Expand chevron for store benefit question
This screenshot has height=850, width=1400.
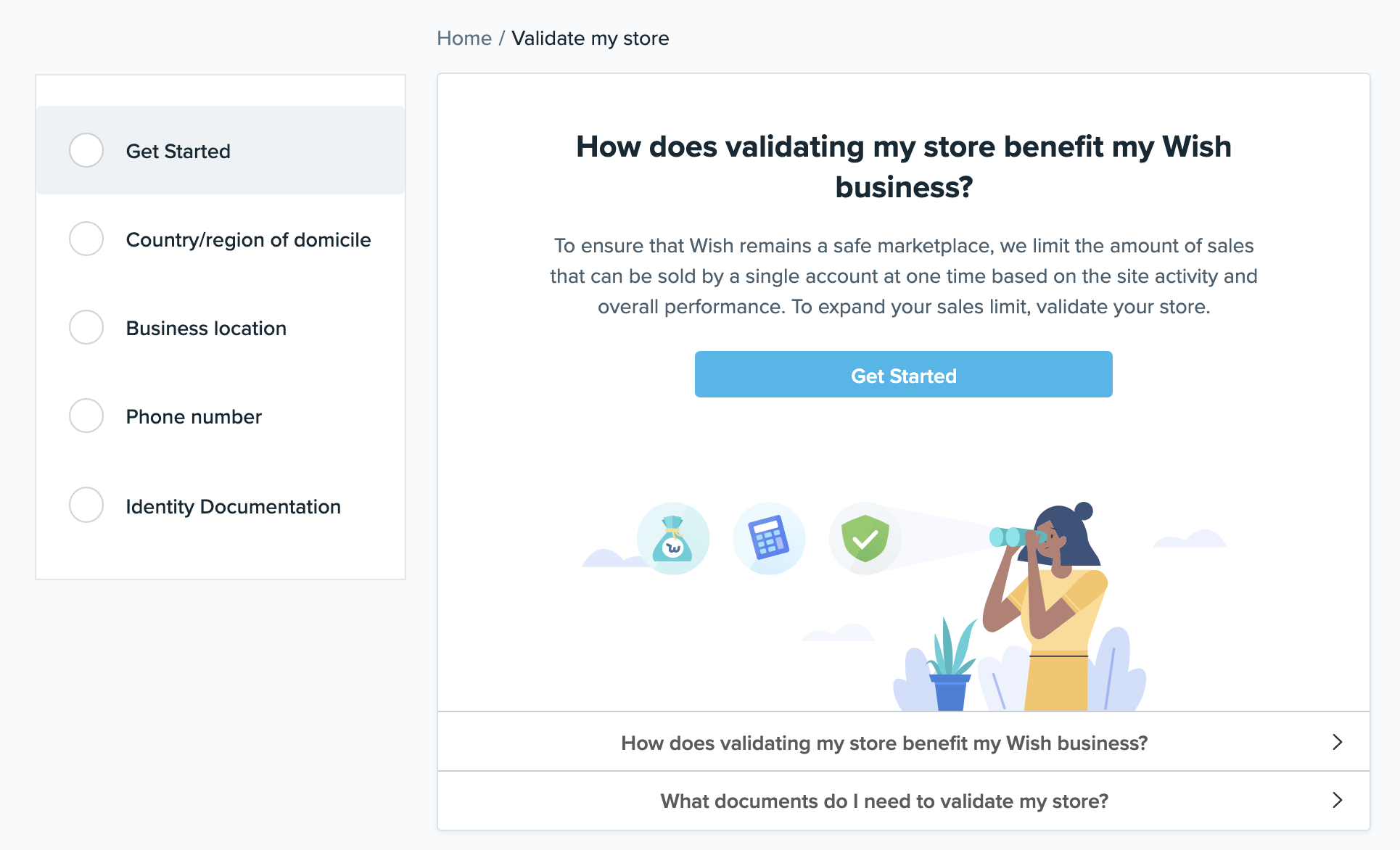tap(1338, 742)
